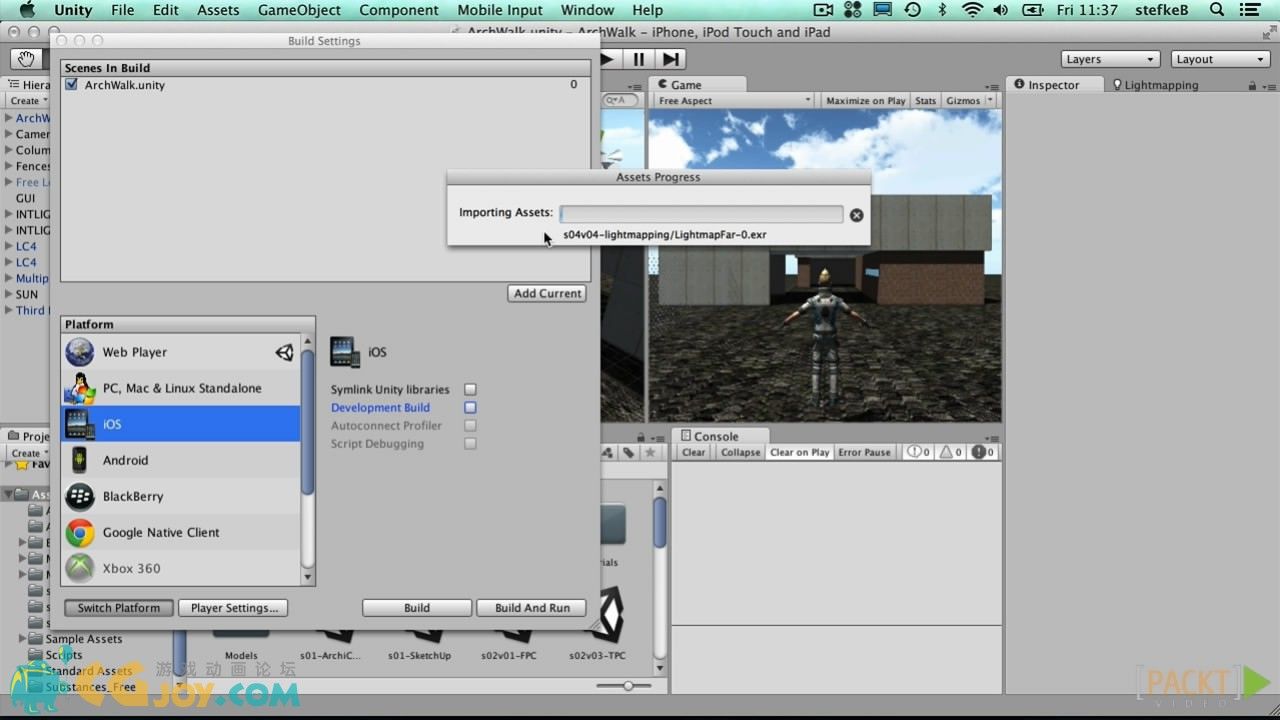The image size is (1280, 720).
Task: Click the project search-by-label tag icon
Action: (628, 452)
